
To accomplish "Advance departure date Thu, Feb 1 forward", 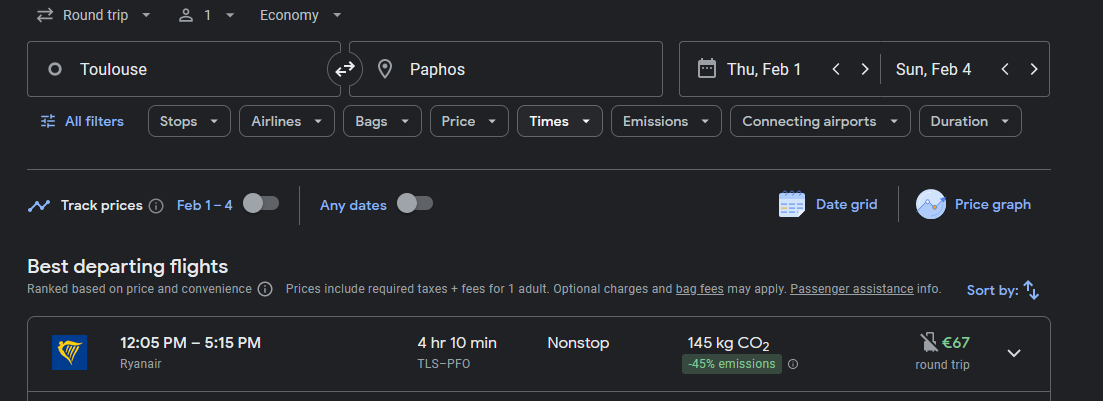I will [865, 69].
